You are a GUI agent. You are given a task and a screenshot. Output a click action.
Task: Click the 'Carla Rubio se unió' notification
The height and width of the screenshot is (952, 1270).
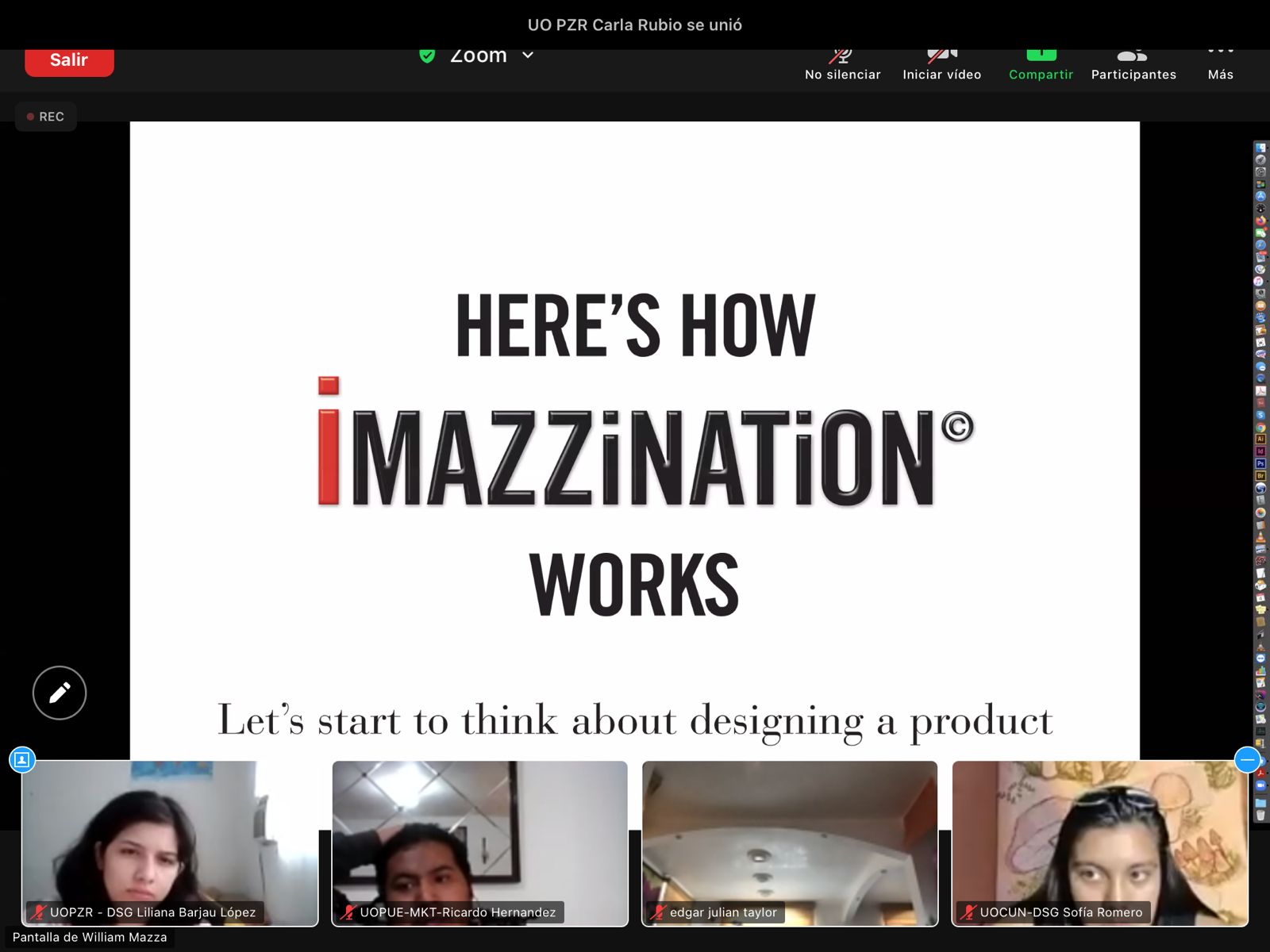[635, 25]
